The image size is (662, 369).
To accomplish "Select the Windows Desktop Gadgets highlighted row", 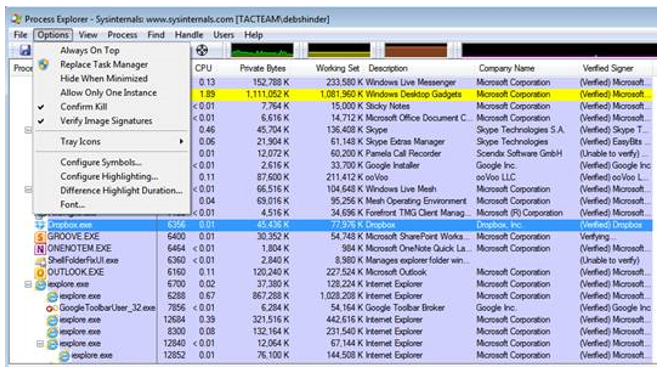I will coord(422,94).
